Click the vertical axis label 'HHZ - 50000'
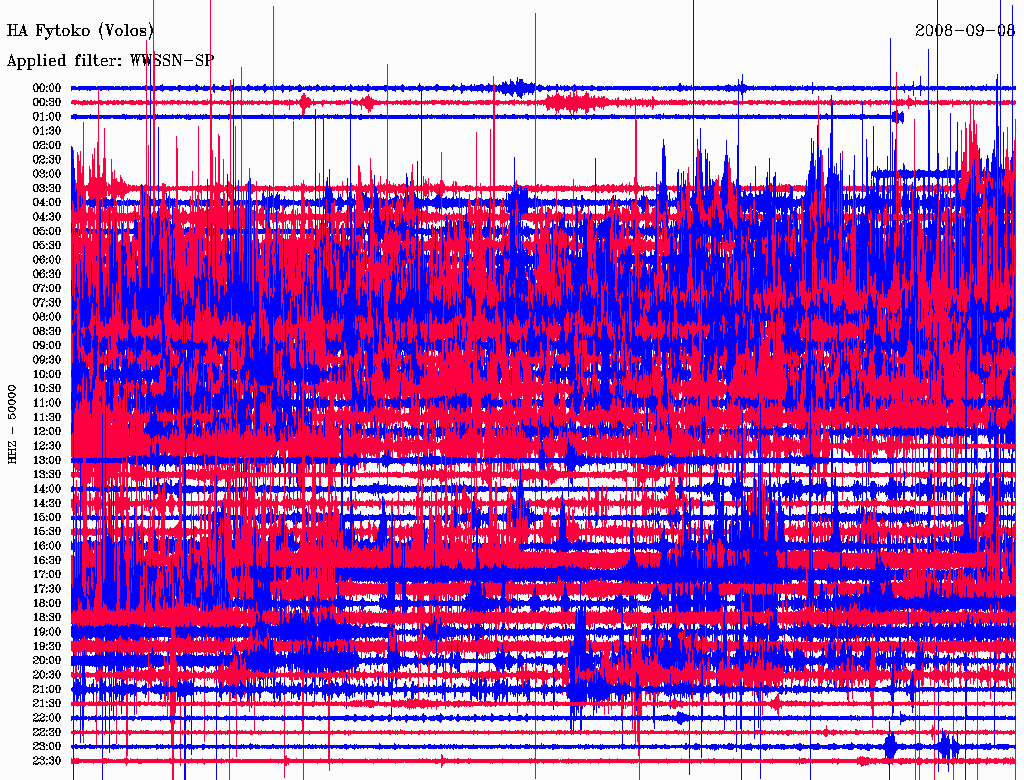Screen dimensions: 1024x780 pyautogui.click(x=12, y=425)
